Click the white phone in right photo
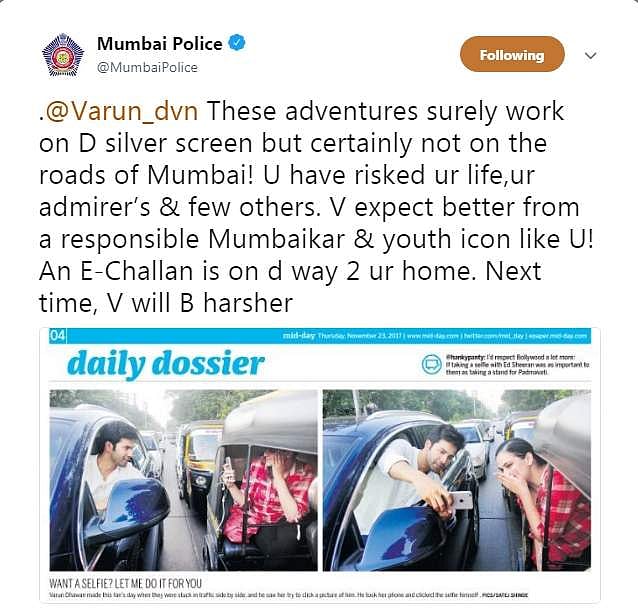The width and height of the screenshot is (638, 610). tap(461, 500)
